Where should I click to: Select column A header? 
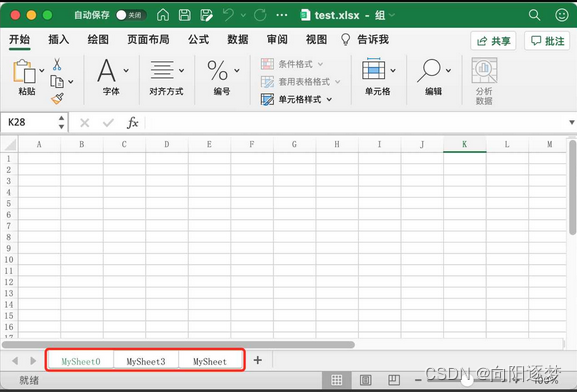pyautogui.click(x=39, y=144)
